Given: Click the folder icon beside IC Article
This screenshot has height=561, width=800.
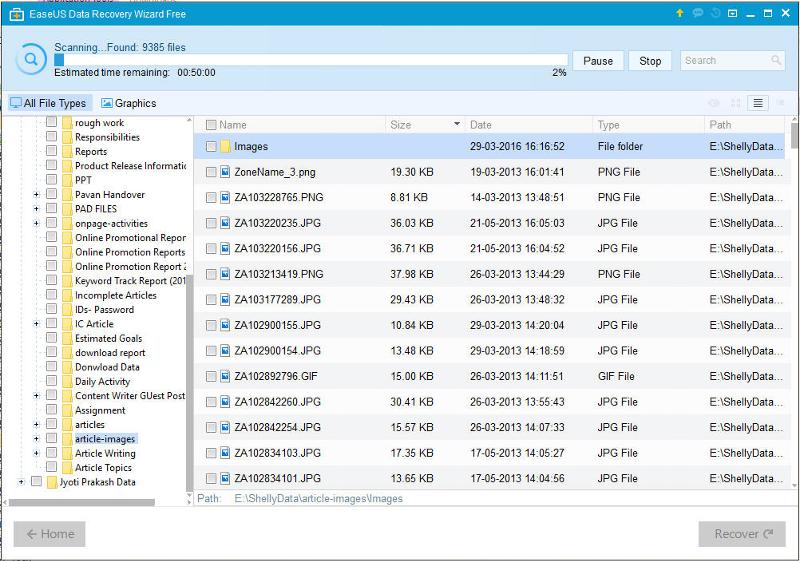Looking at the screenshot, I should [x=67, y=324].
